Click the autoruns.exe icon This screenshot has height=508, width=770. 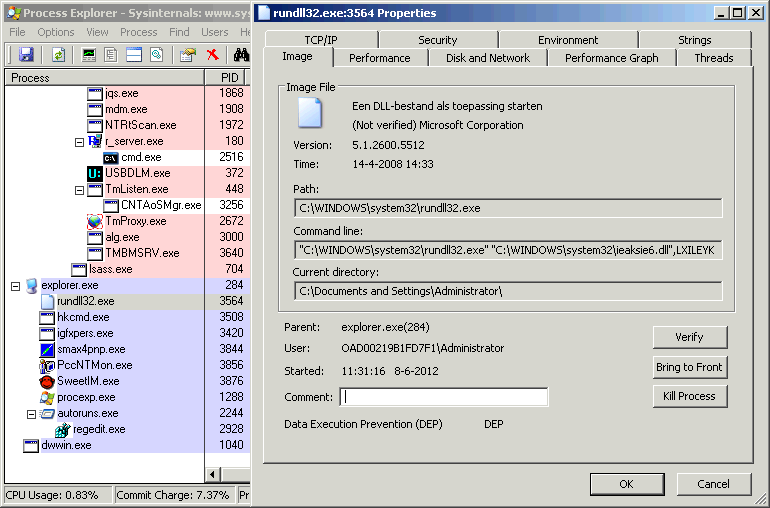tap(47, 414)
